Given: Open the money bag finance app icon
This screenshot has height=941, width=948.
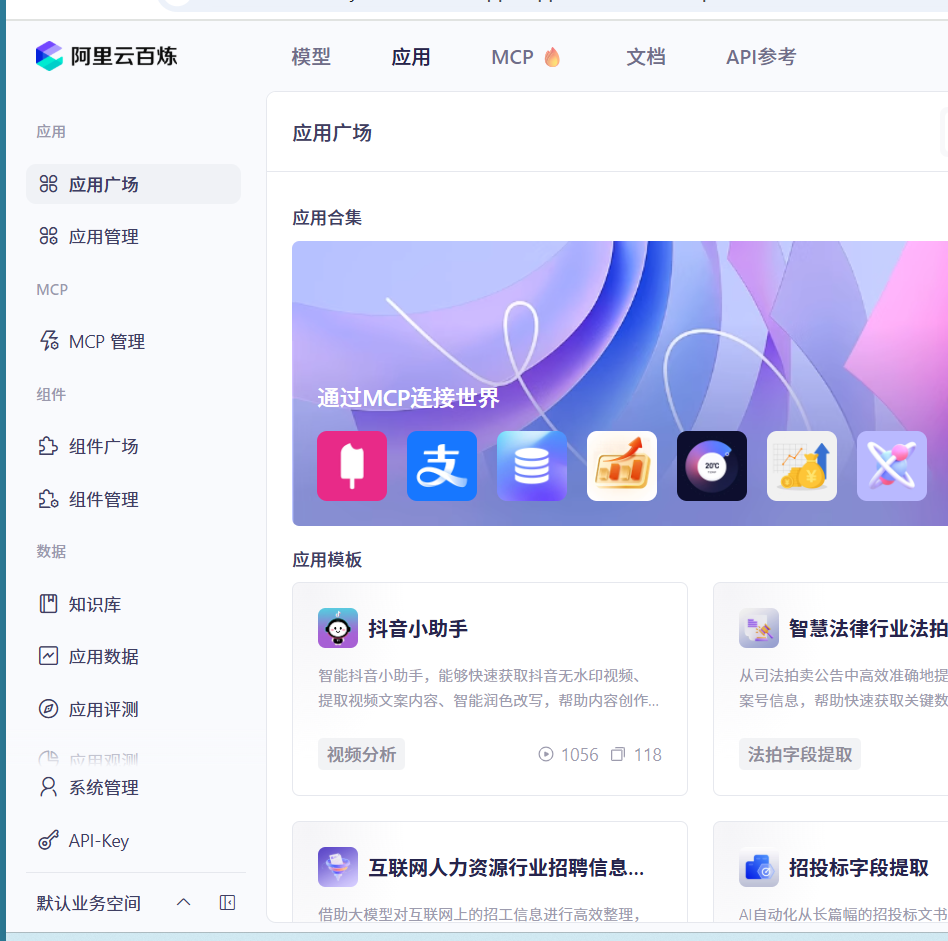Looking at the screenshot, I should coord(802,466).
